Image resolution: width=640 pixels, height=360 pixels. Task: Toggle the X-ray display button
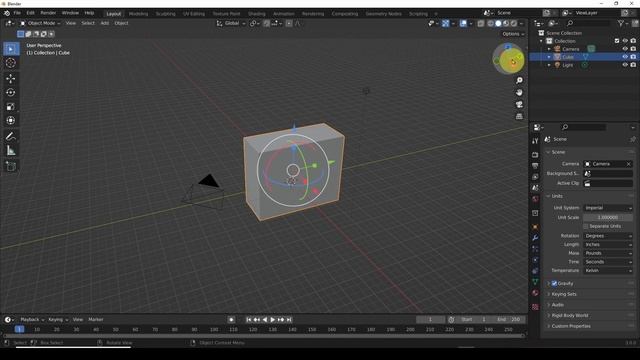[481, 24]
